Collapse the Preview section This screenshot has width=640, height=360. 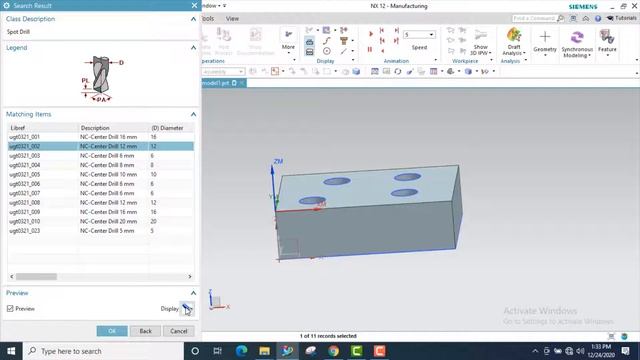pos(193,293)
